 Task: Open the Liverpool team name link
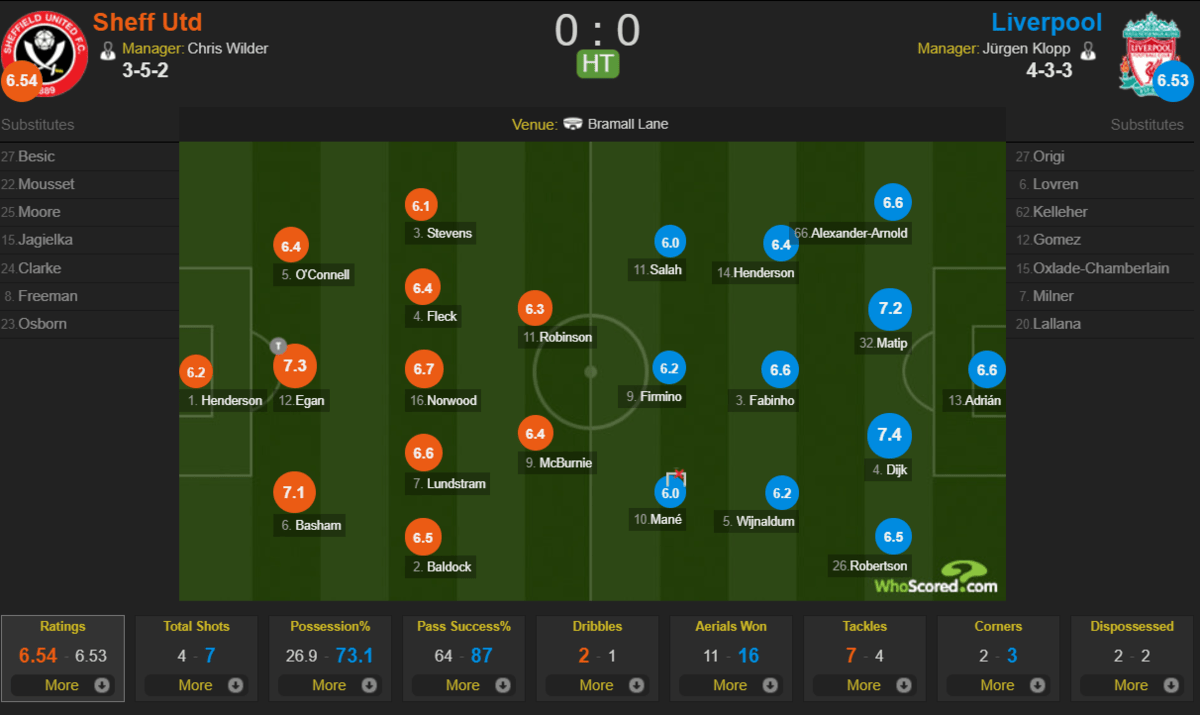click(1047, 22)
